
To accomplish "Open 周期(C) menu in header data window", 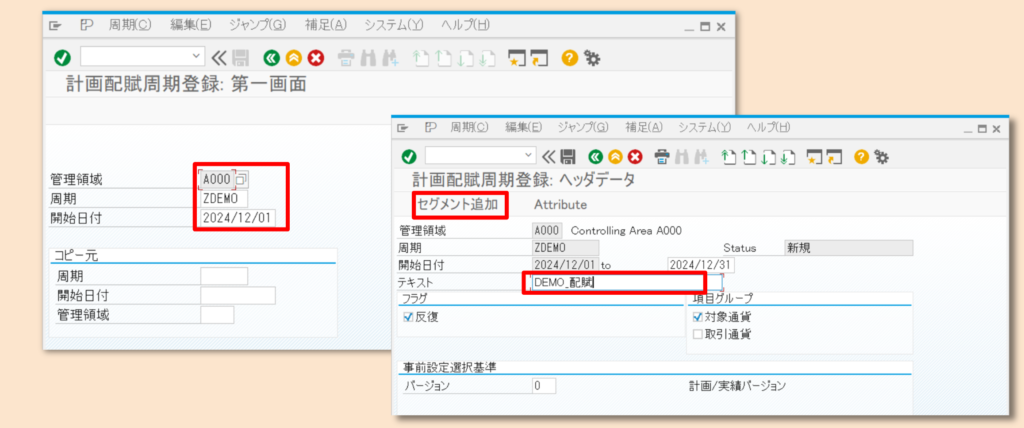I will tap(469, 127).
